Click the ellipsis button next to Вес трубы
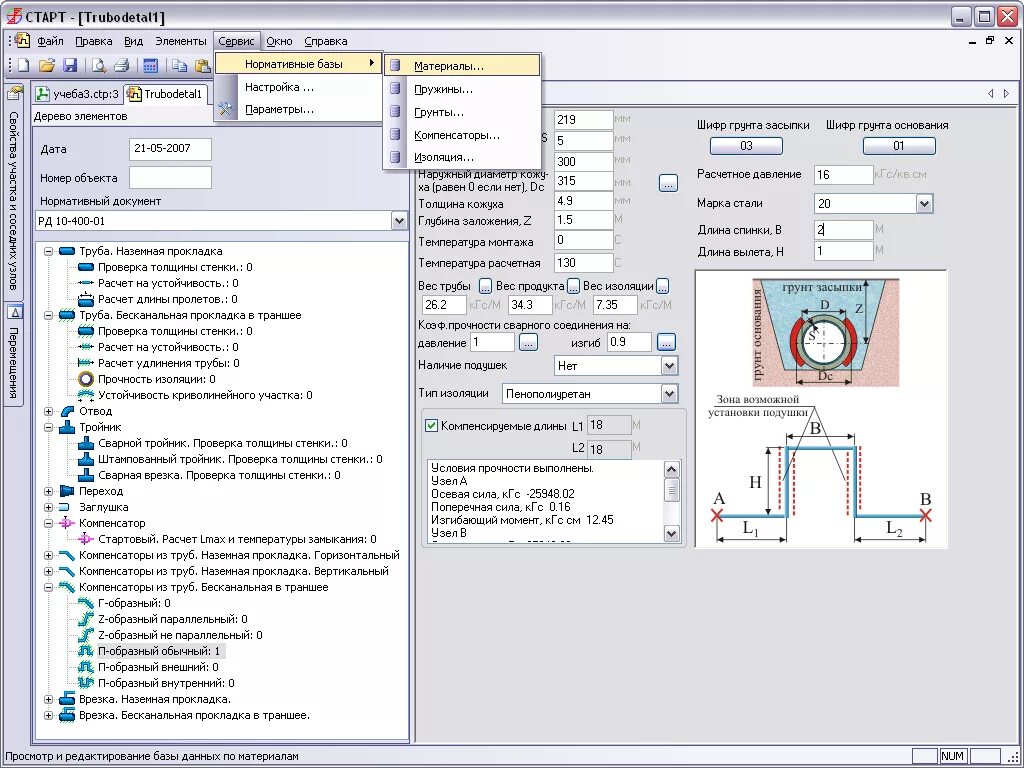This screenshot has width=1024, height=768. 486,286
